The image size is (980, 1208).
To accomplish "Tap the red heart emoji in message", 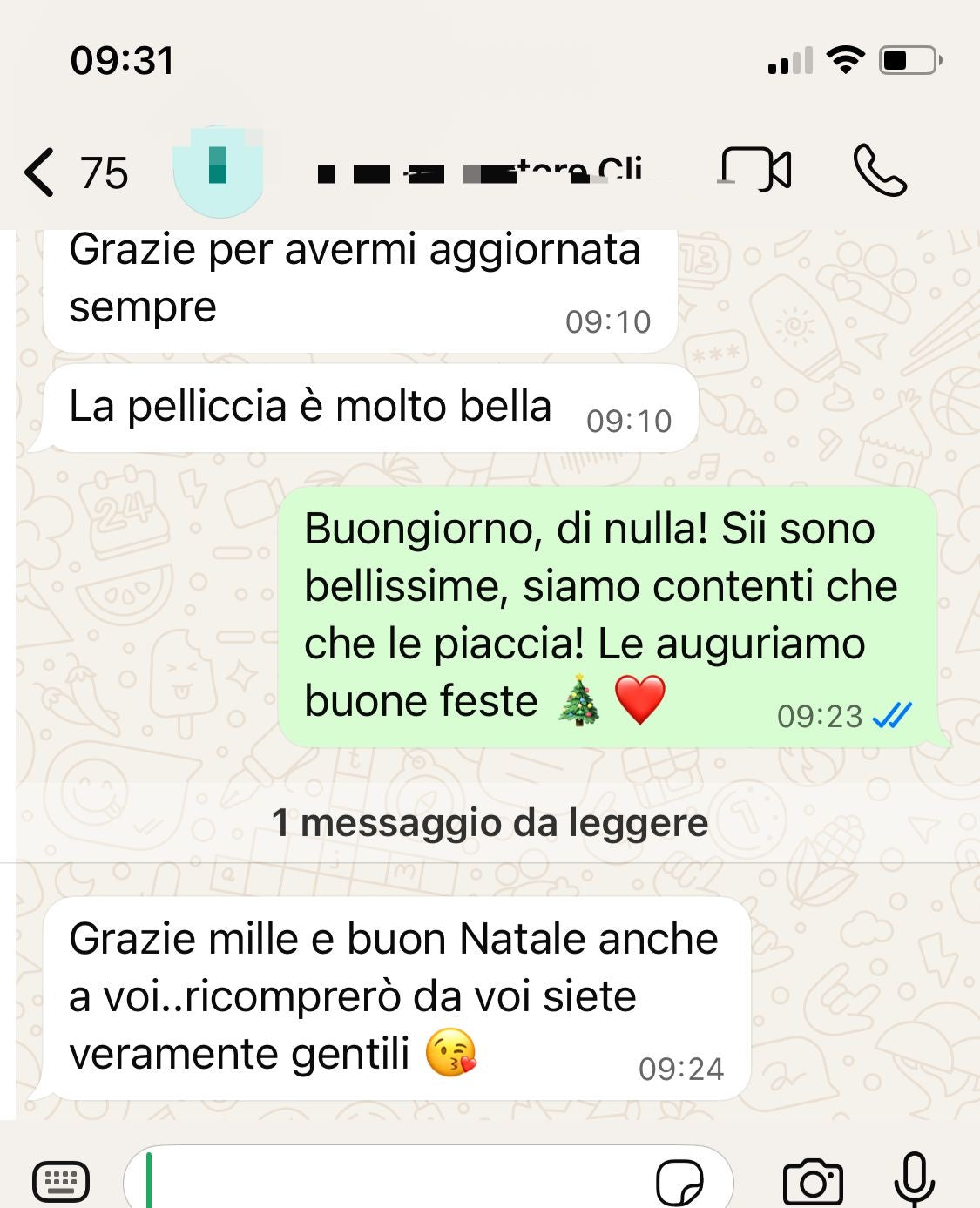I will 640,699.
